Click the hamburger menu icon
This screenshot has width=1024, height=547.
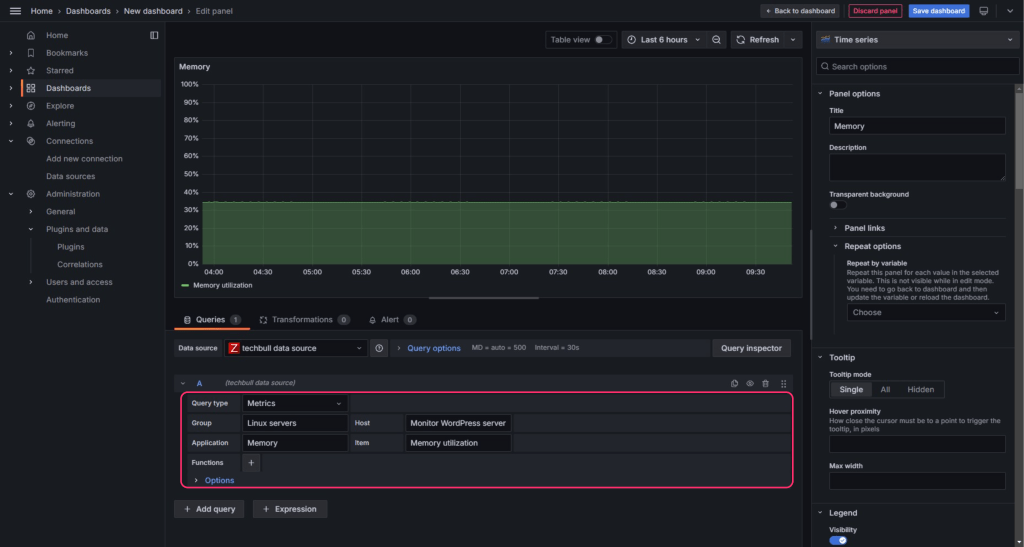point(14,11)
